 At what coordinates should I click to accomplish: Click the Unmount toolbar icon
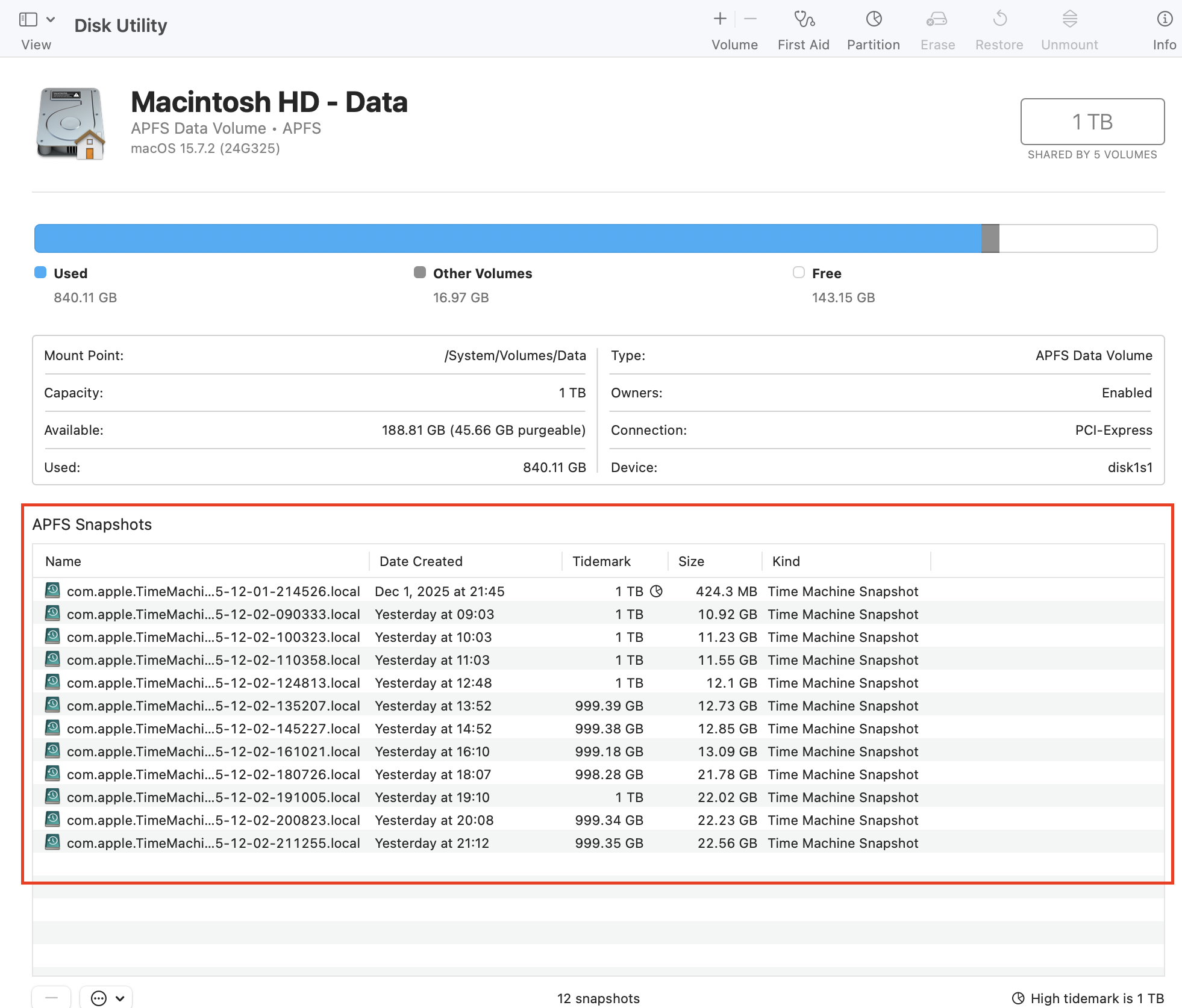1069,19
